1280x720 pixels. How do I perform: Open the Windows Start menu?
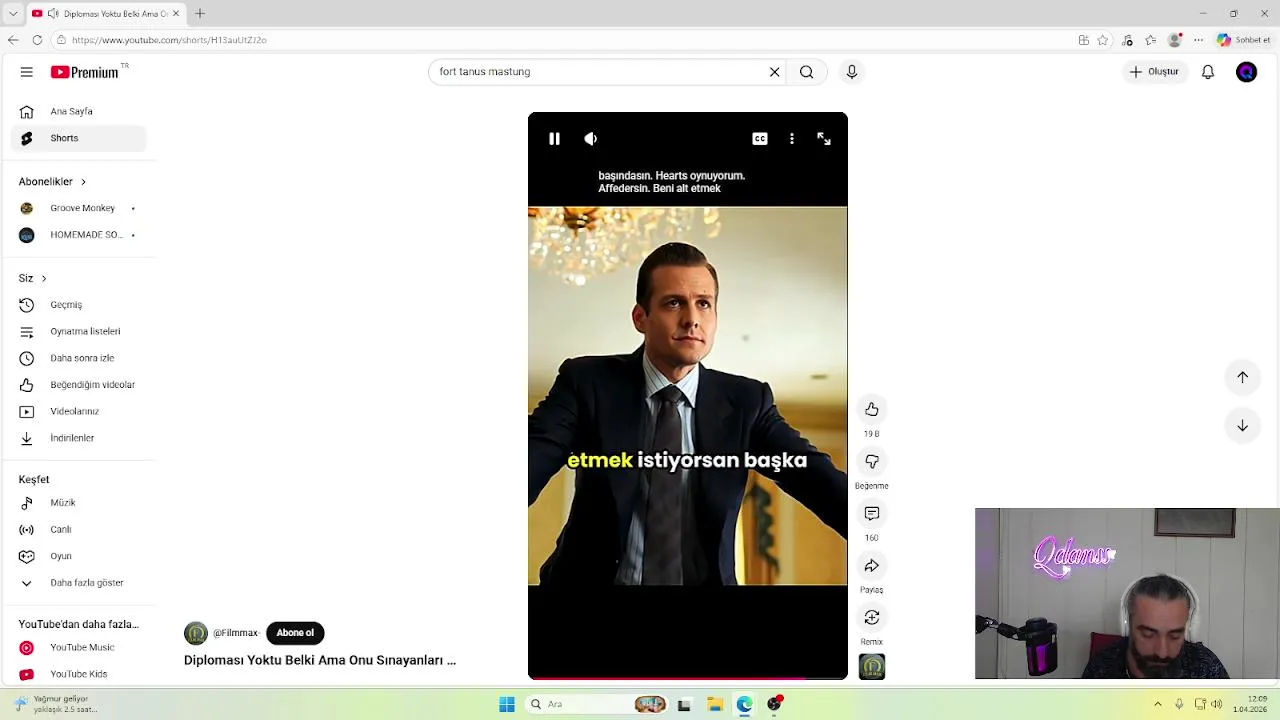pyautogui.click(x=507, y=705)
